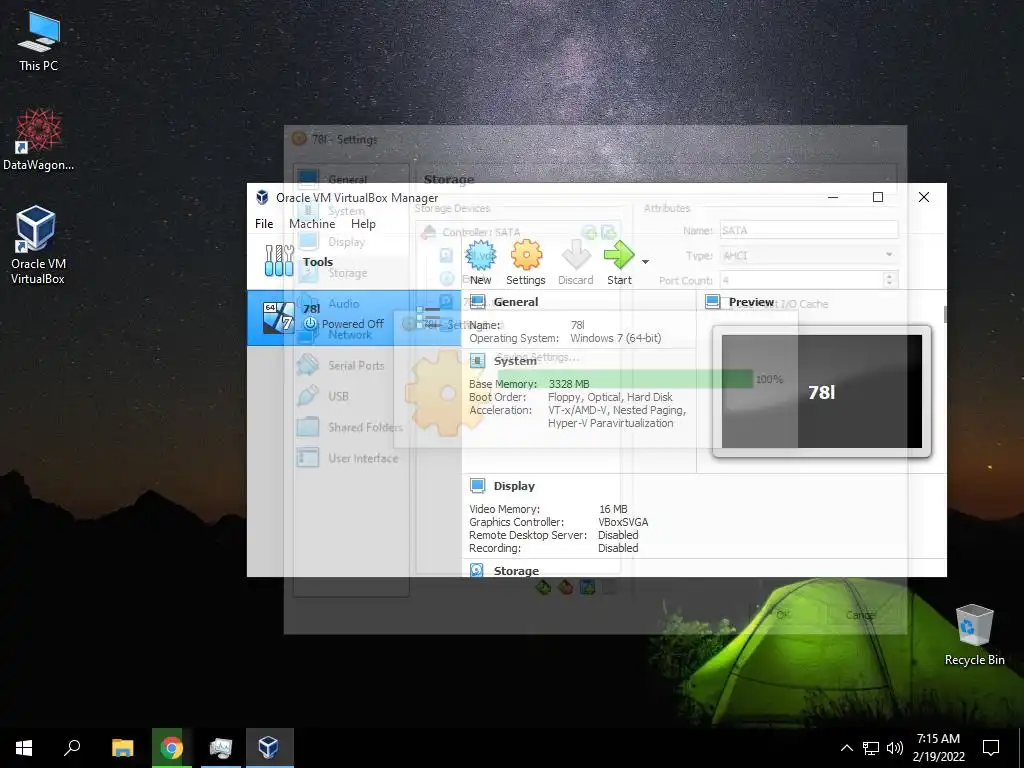Show hidden system tray icons

click(x=846, y=748)
